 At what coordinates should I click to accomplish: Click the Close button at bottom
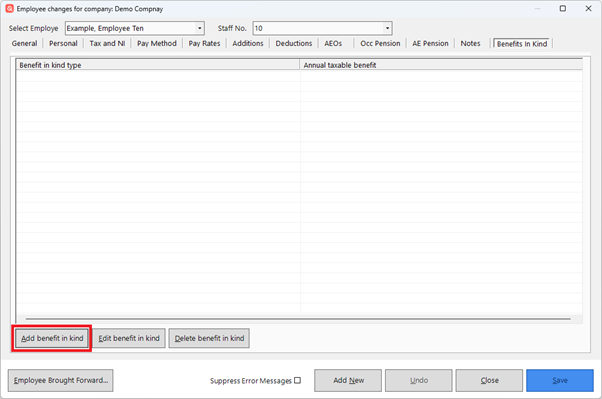[490, 381]
